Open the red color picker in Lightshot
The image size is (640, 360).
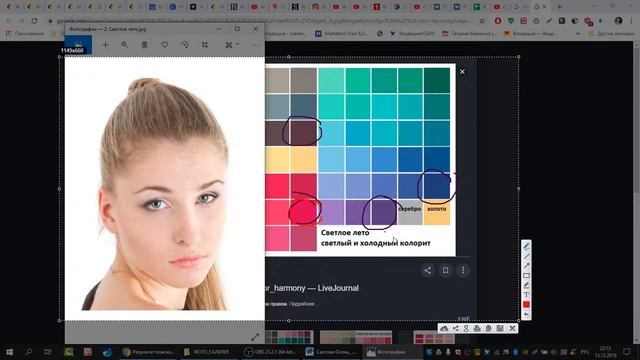pyautogui.click(x=526, y=304)
